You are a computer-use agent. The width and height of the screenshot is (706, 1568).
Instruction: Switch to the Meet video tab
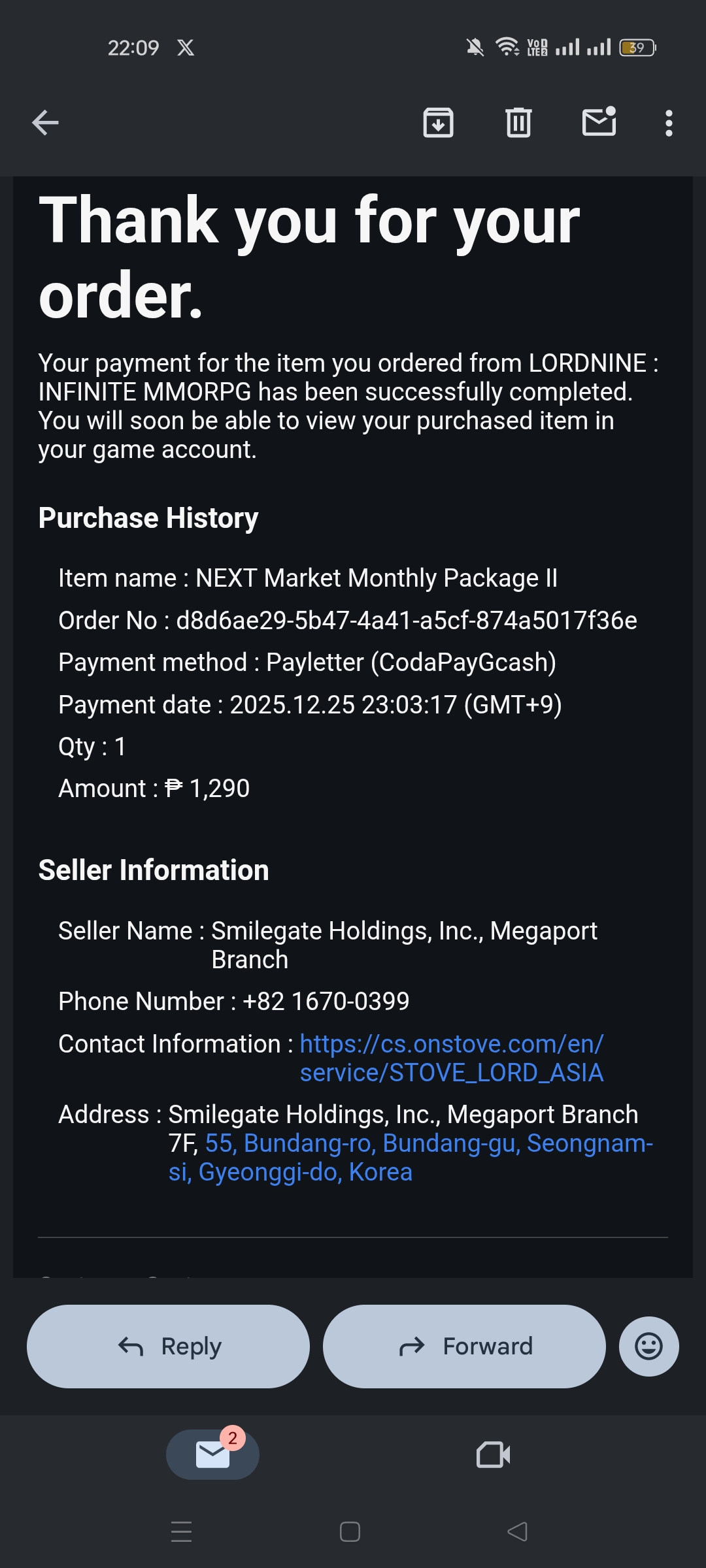pos(493,1454)
